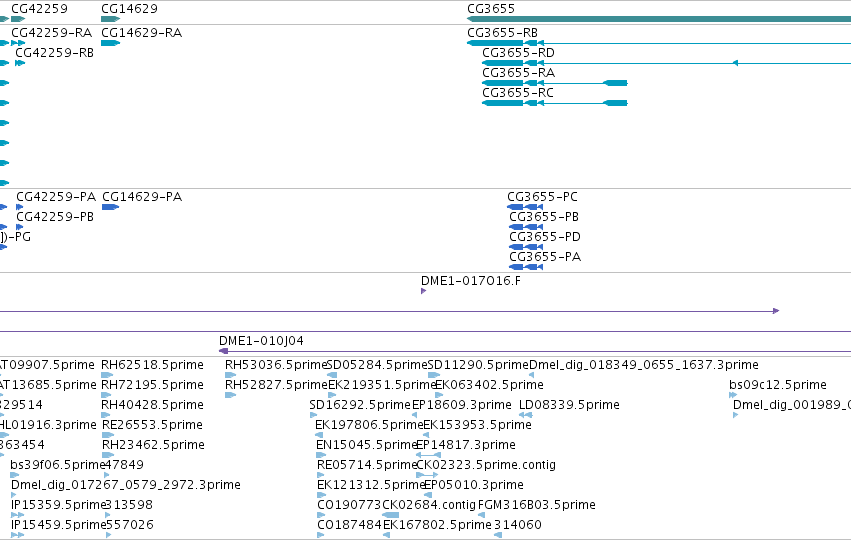
Task: Select EST RH72195.5prime
Action: pos(152,385)
